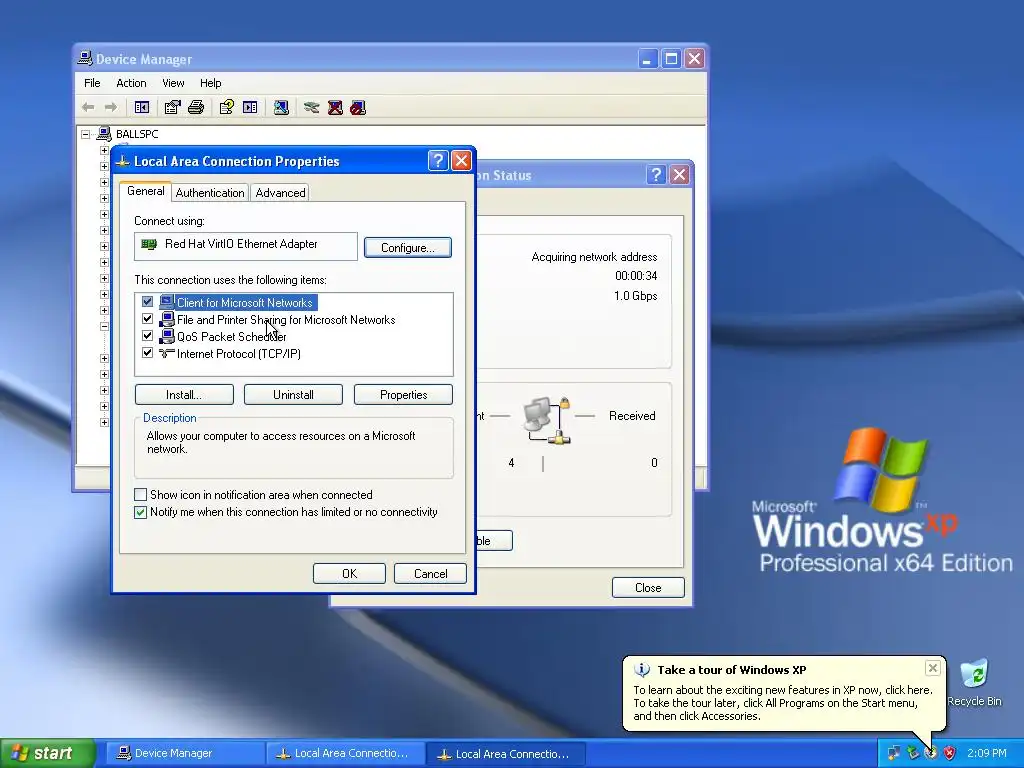Click the 2:09 PM taskbar clock

click(x=987, y=753)
